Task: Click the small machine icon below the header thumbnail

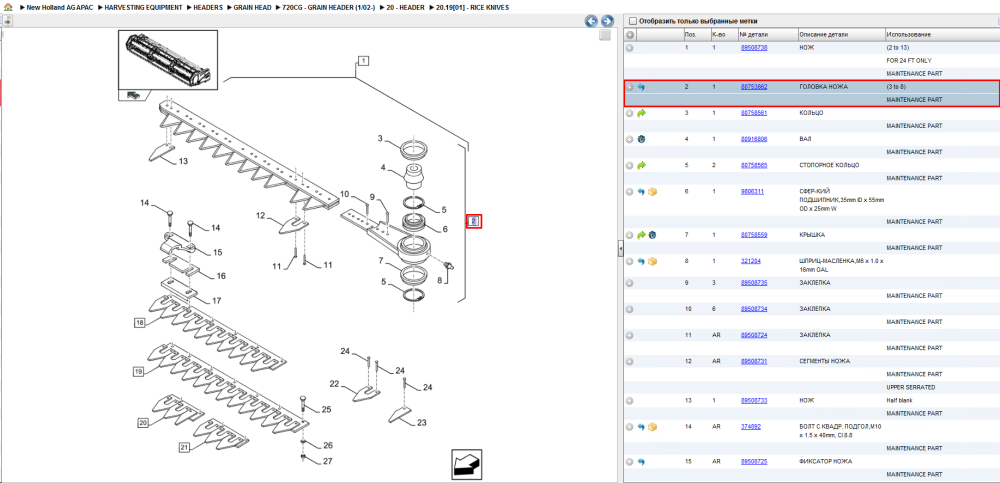Action: tap(132, 94)
